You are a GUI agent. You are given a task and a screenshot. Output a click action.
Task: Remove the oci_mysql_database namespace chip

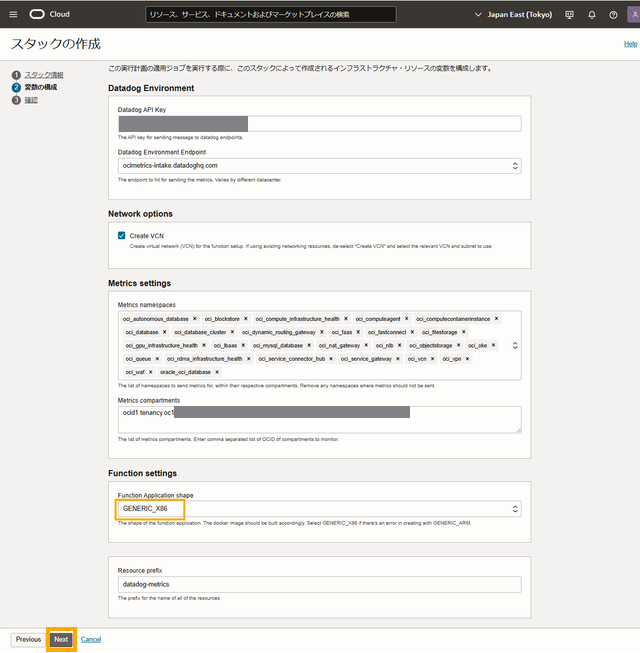click(x=309, y=346)
